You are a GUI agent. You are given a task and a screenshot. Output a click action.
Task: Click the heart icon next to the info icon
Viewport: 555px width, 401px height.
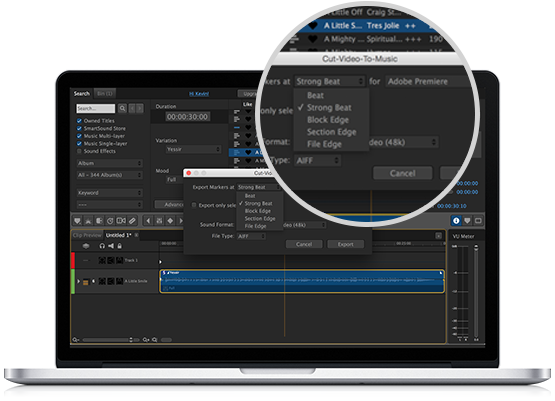point(467,221)
